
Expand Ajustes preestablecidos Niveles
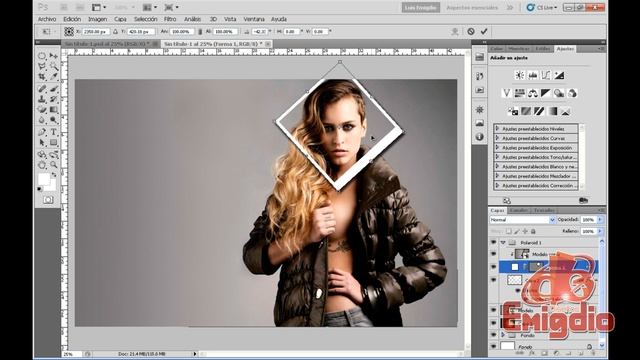coord(497,129)
